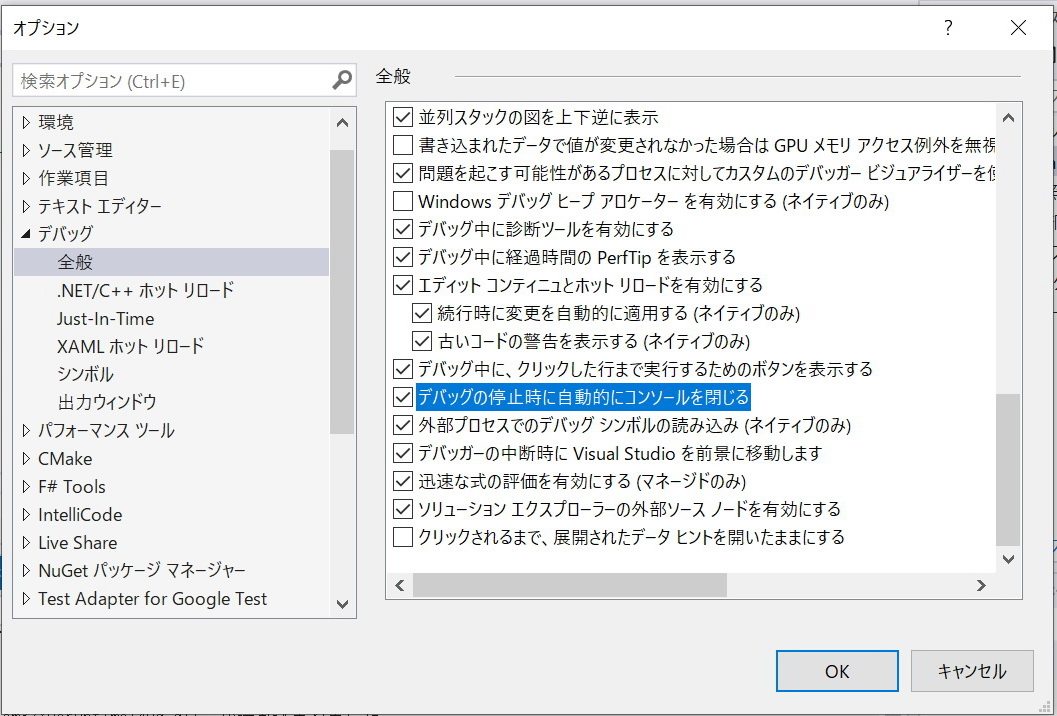Expand the 環境 tree node
This screenshot has width=1057, height=716.
click(26, 123)
